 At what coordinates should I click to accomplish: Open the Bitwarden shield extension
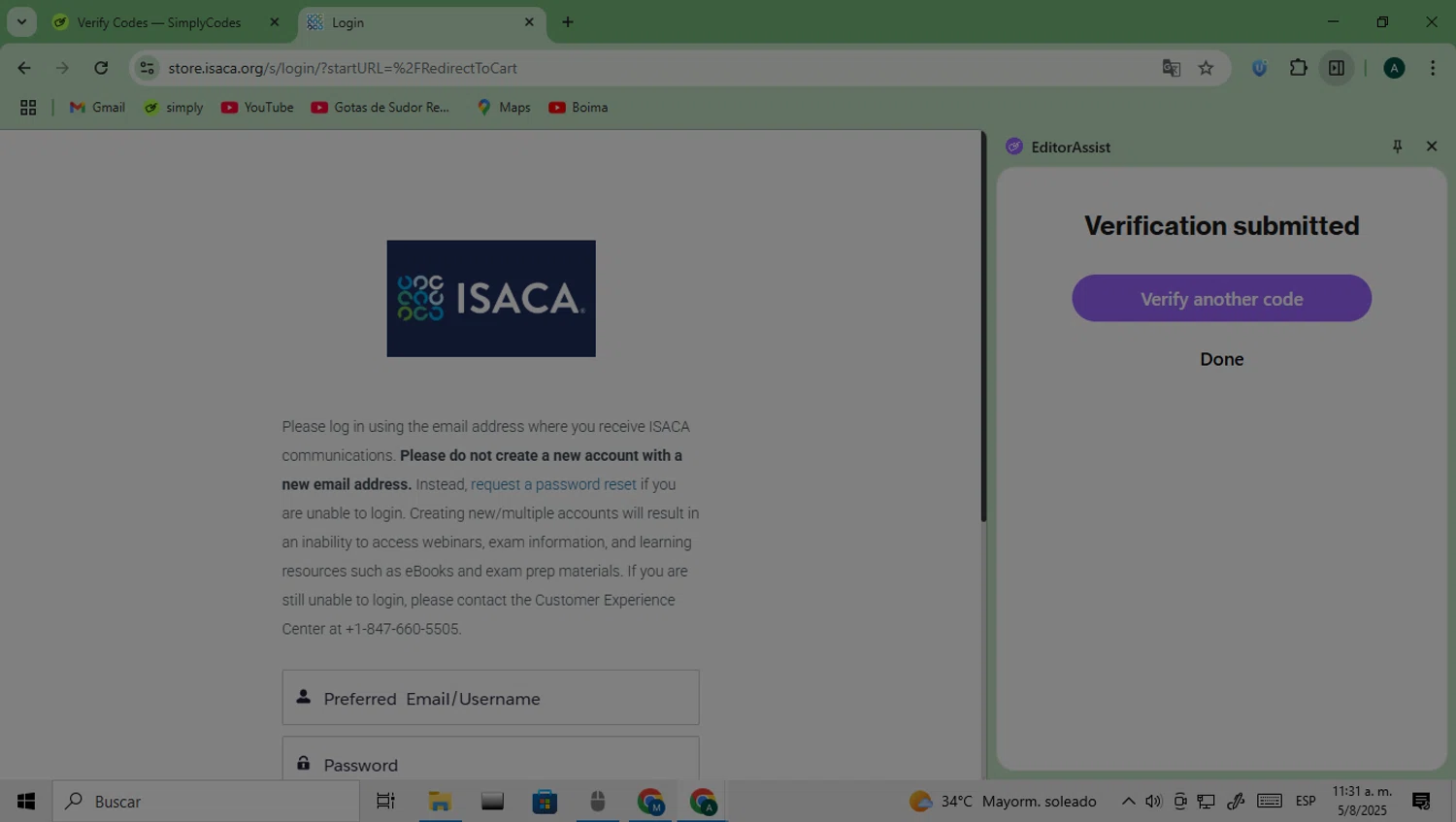pyautogui.click(x=1260, y=68)
